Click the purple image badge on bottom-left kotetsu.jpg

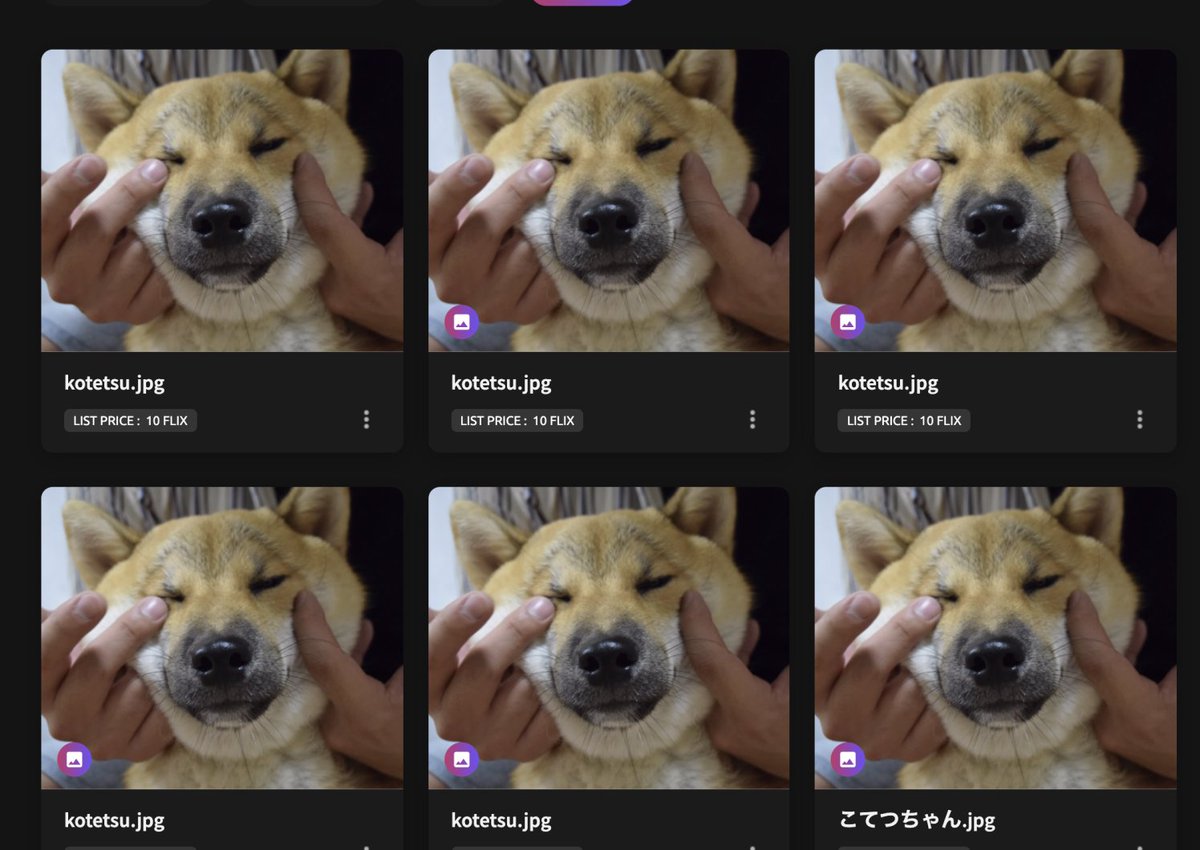click(x=74, y=759)
